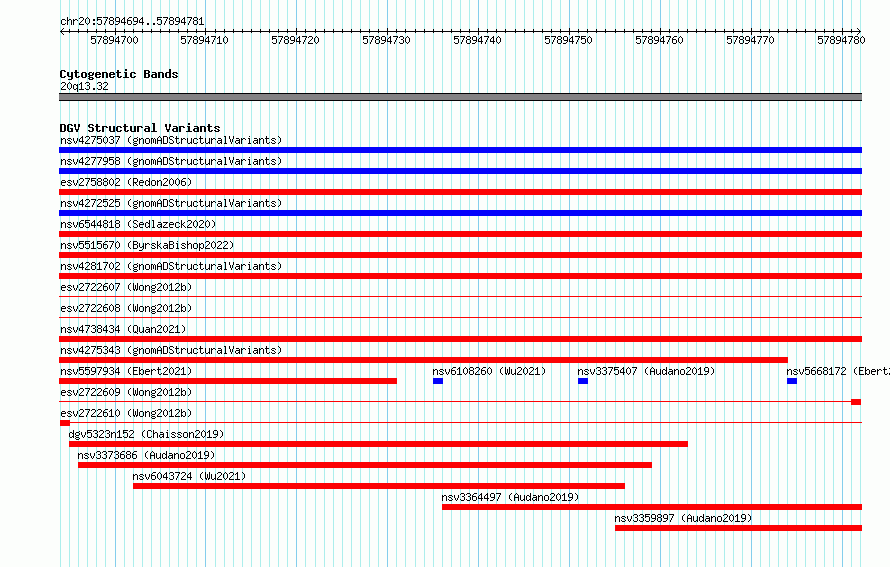Screen dimensions: 890x567
Task: Select the red esv2758802 variant bar
Action: coord(460,192)
